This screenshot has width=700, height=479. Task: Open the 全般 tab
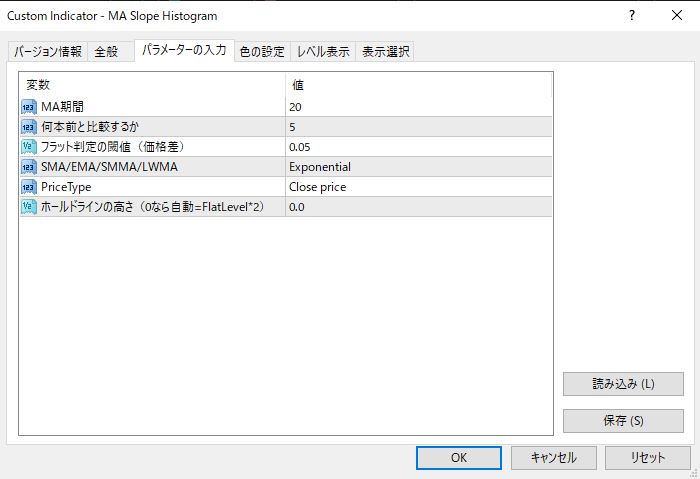[106, 52]
